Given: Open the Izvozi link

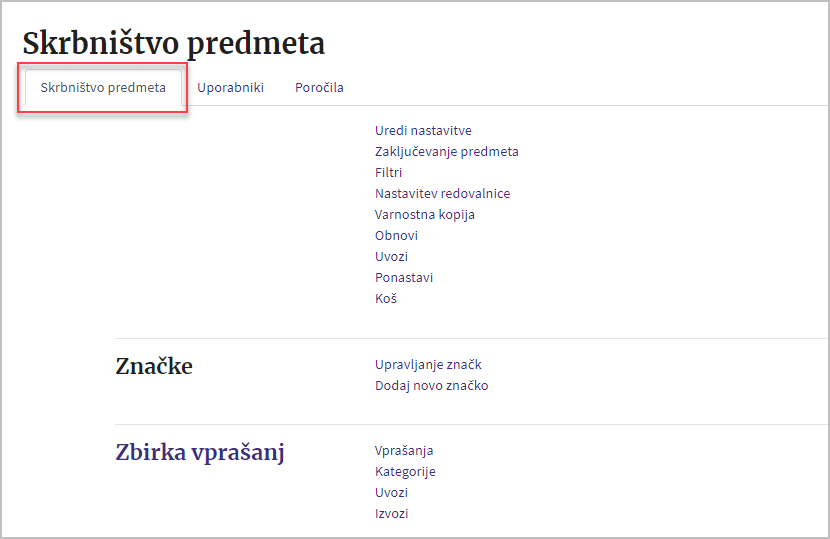Looking at the screenshot, I should (391, 514).
